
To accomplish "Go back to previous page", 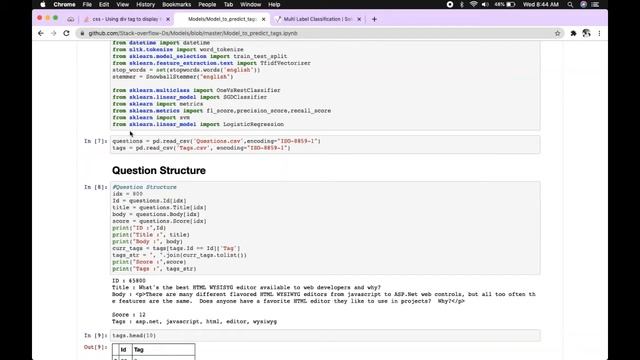I will pos(41,33).
